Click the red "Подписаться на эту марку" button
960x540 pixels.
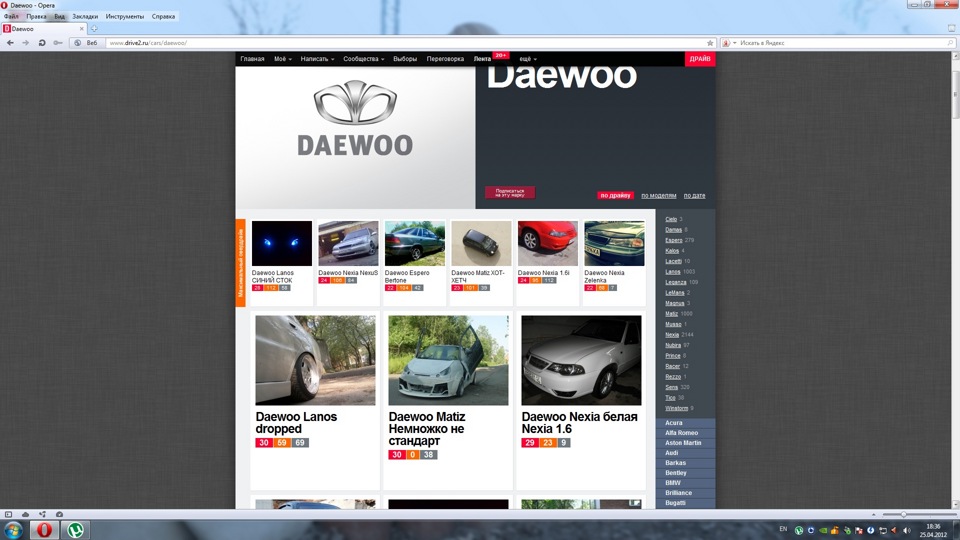pos(510,192)
